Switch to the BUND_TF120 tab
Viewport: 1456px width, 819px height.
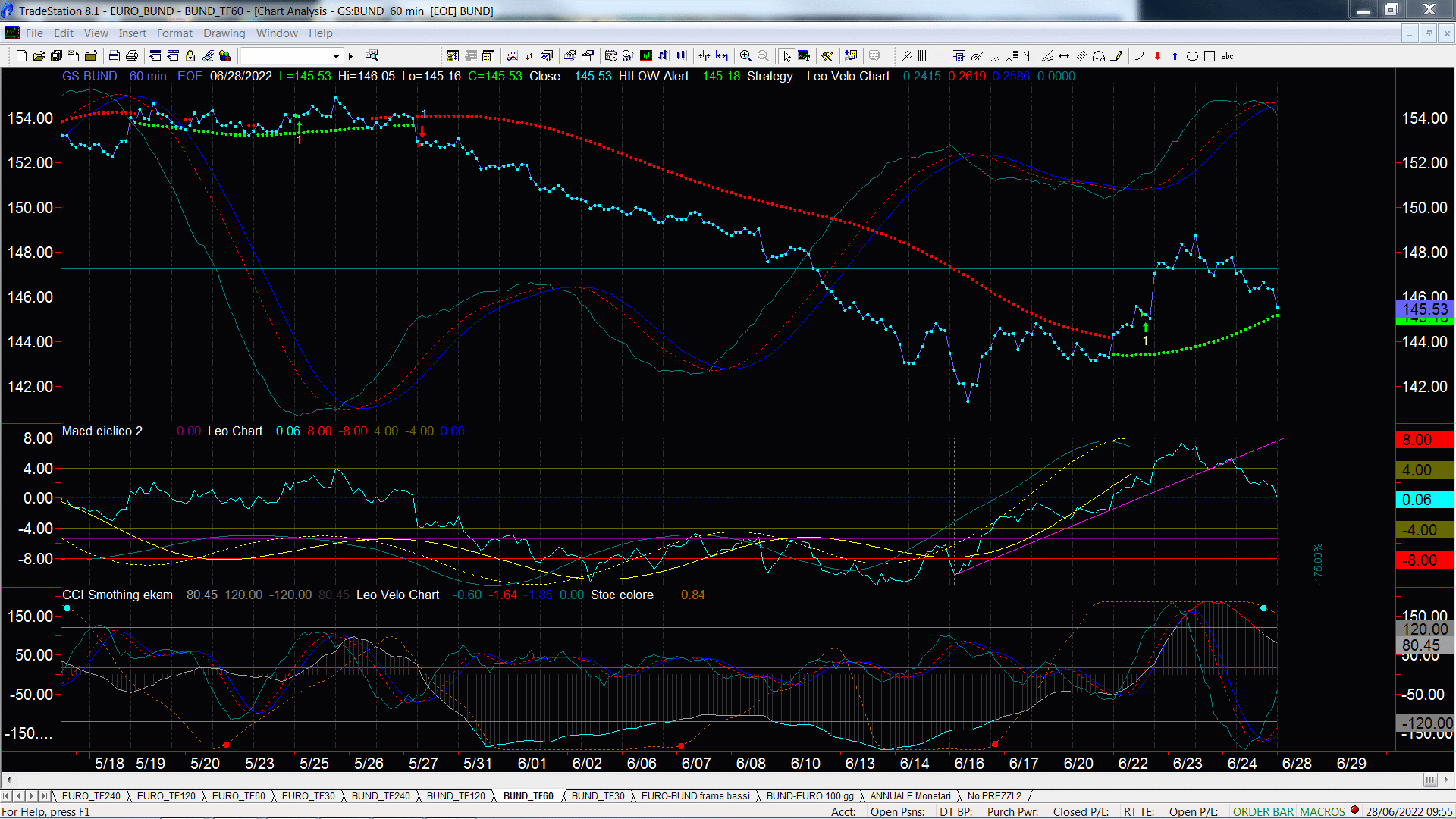pyautogui.click(x=456, y=796)
